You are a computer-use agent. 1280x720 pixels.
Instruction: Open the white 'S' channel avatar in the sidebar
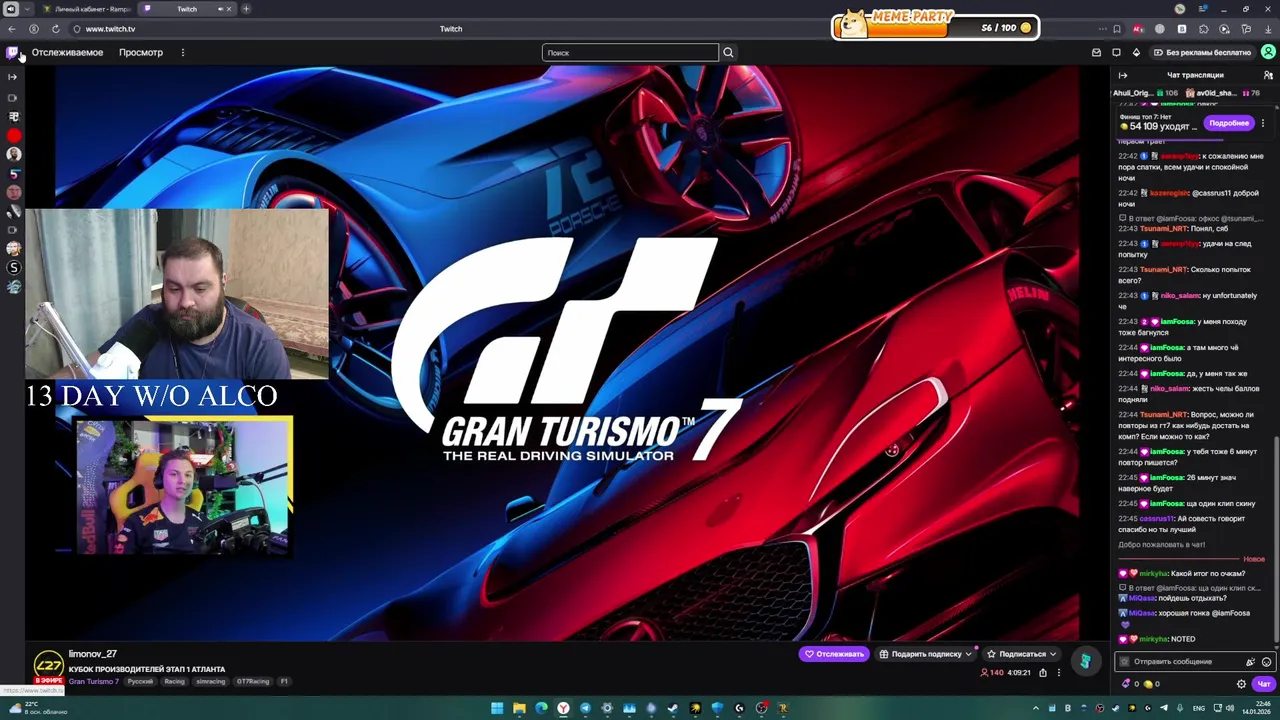(13, 267)
